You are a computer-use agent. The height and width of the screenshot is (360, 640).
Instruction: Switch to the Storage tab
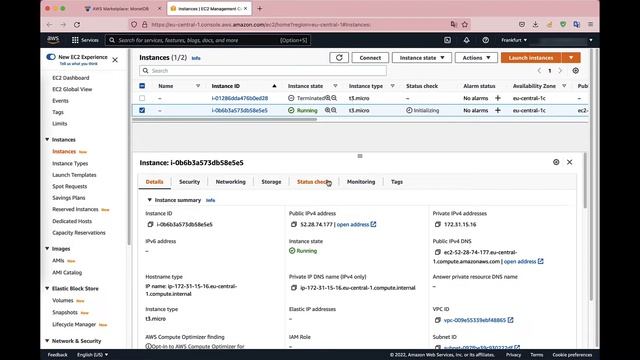point(271,182)
